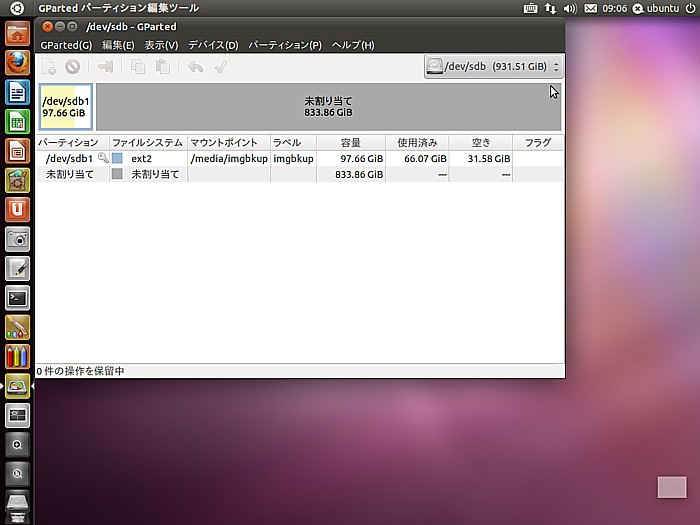
Task: Select the 未割り当て row in partition list
Action: 299,174
